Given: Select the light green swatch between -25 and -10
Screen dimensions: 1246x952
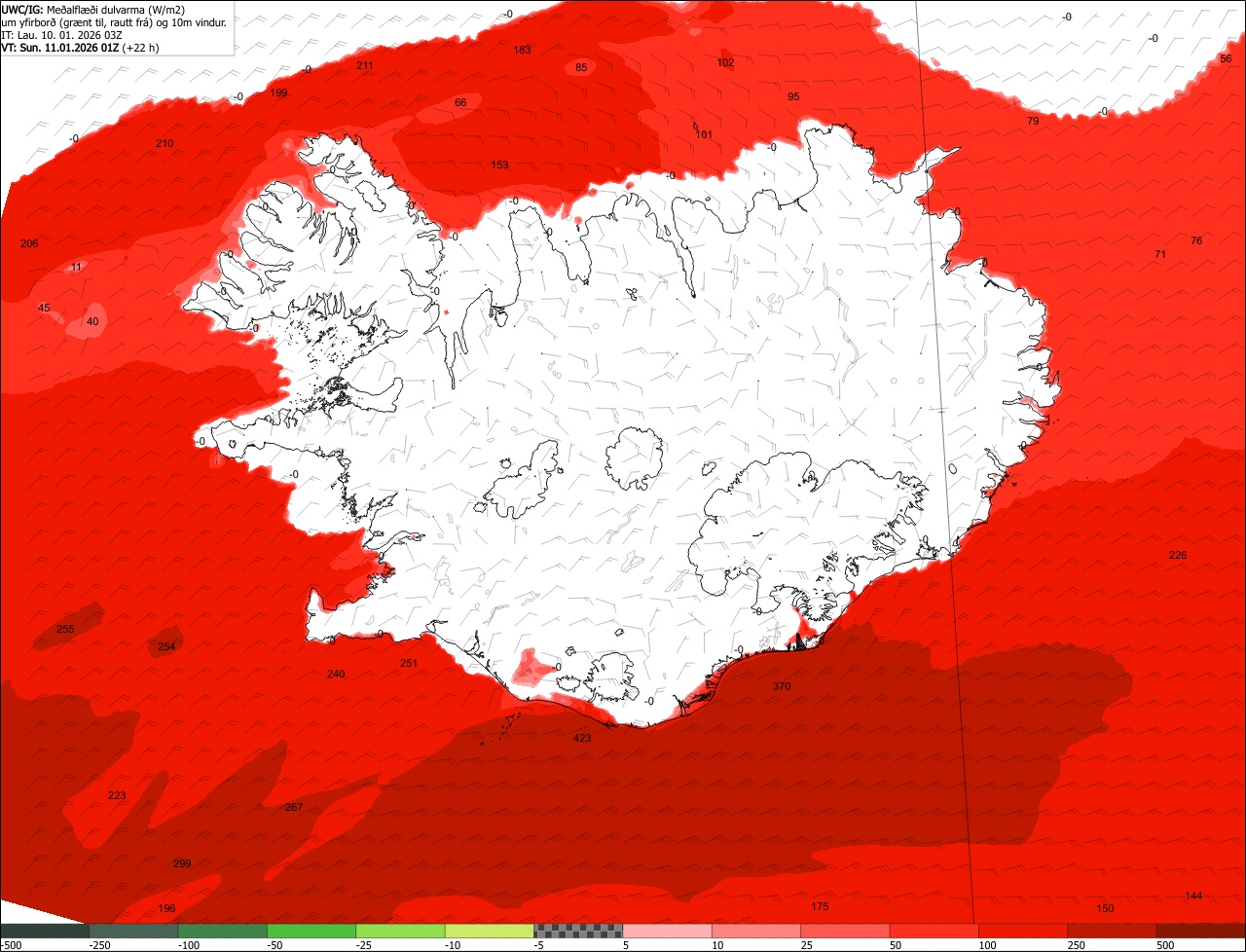Looking at the screenshot, I should [400, 931].
